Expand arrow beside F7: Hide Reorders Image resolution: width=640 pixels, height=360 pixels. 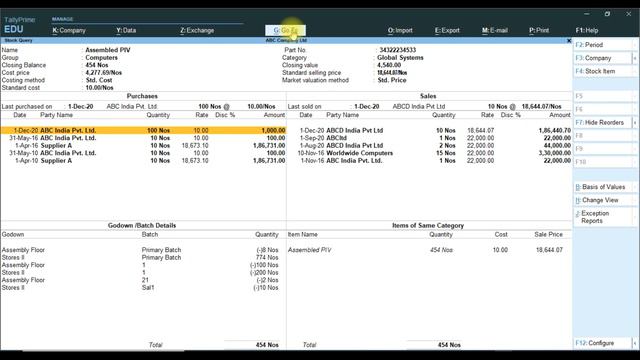point(635,122)
